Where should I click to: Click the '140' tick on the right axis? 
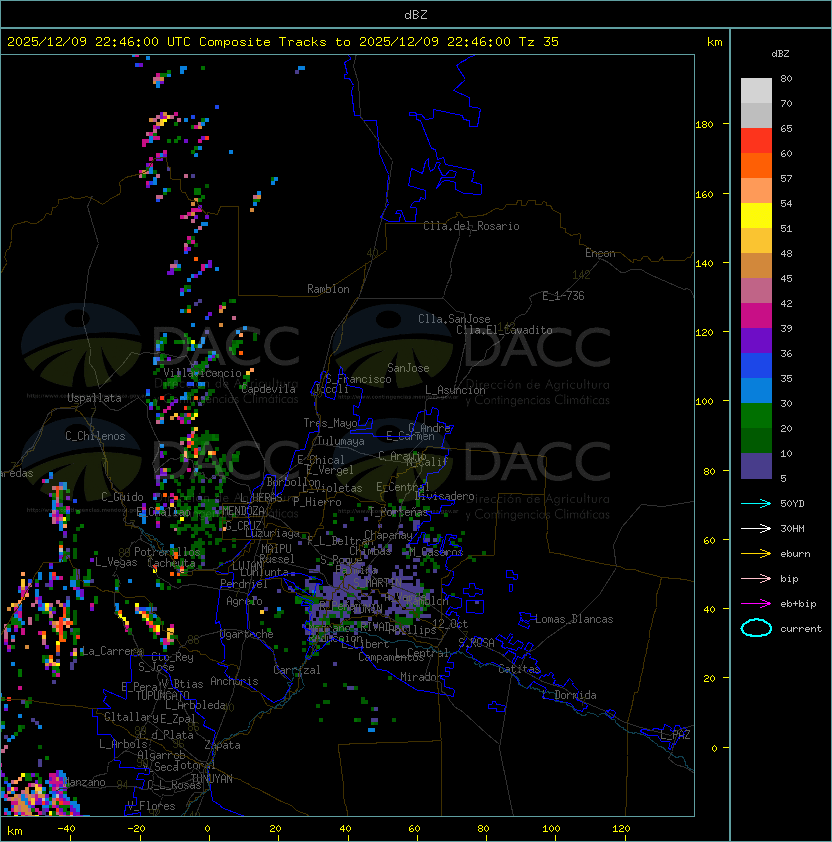pos(704,264)
